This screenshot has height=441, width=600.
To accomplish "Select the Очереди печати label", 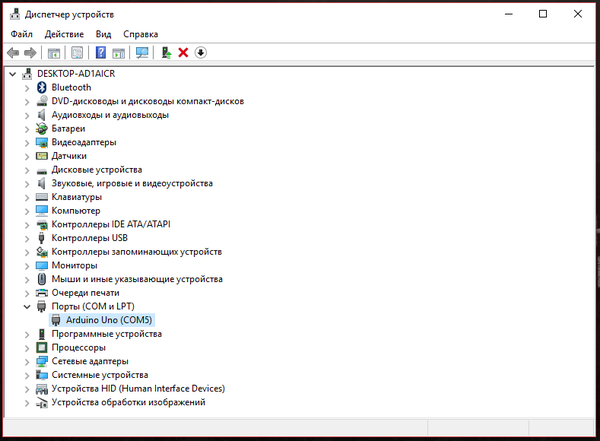I will pos(85,293).
